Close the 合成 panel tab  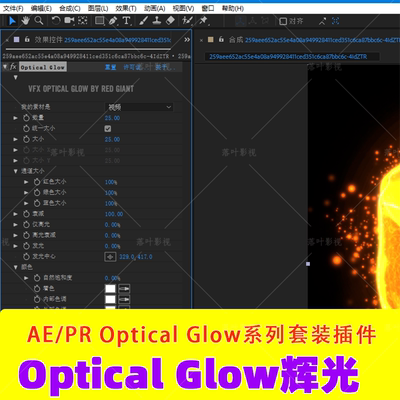pos(201,40)
